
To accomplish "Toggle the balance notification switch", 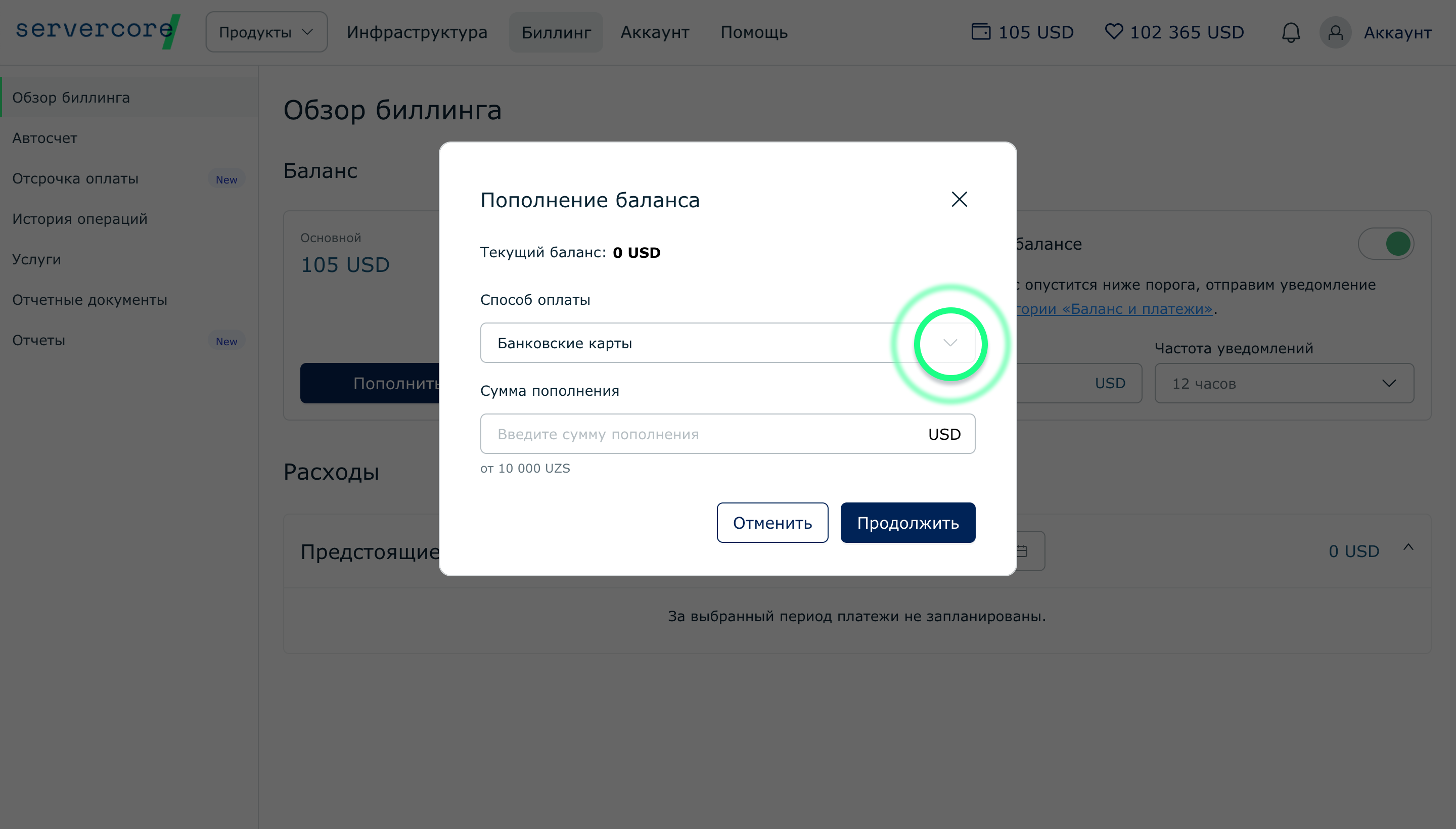I will pyautogui.click(x=1386, y=244).
